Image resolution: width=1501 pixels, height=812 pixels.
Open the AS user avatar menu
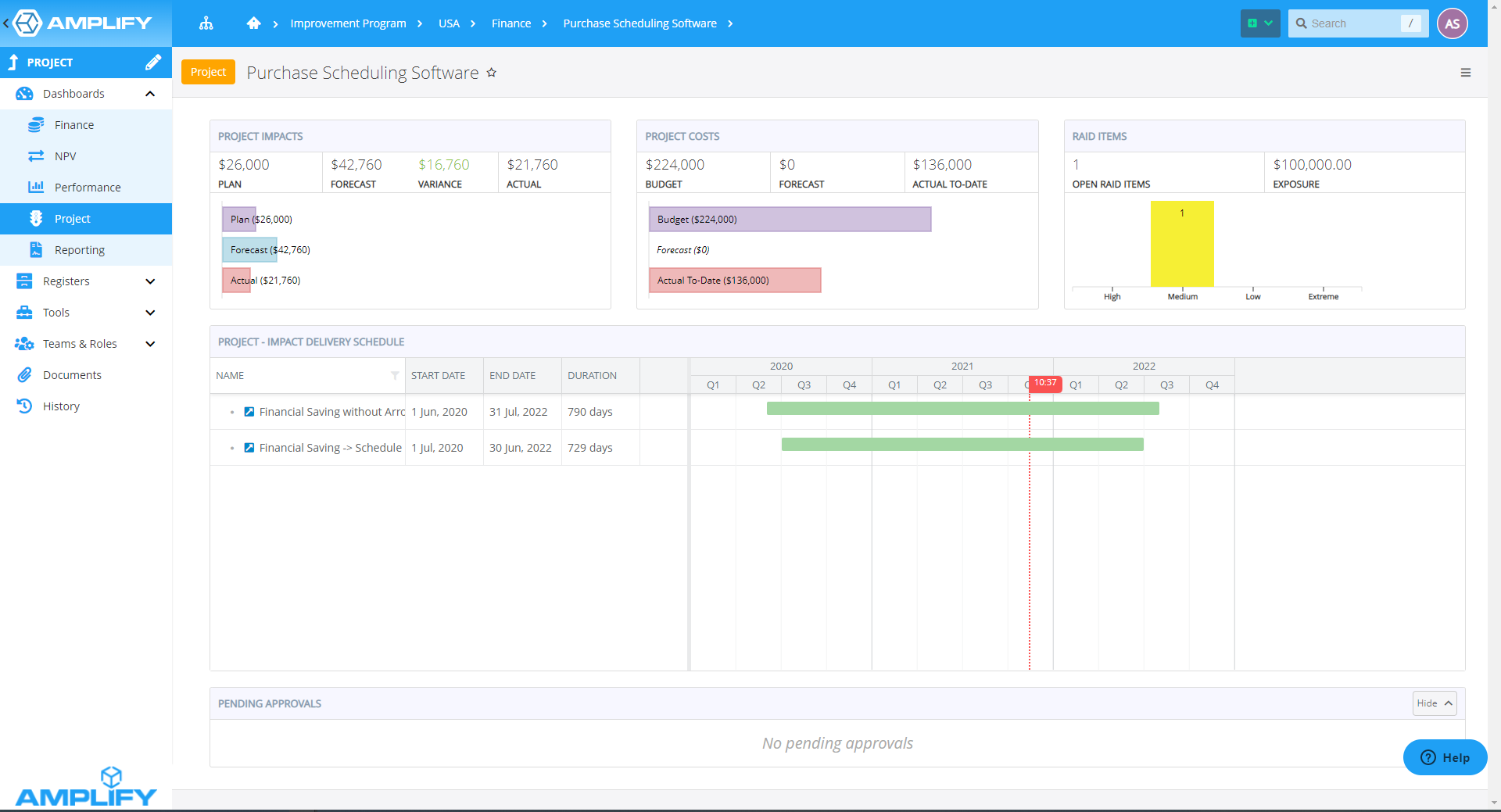tap(1453, 23)
